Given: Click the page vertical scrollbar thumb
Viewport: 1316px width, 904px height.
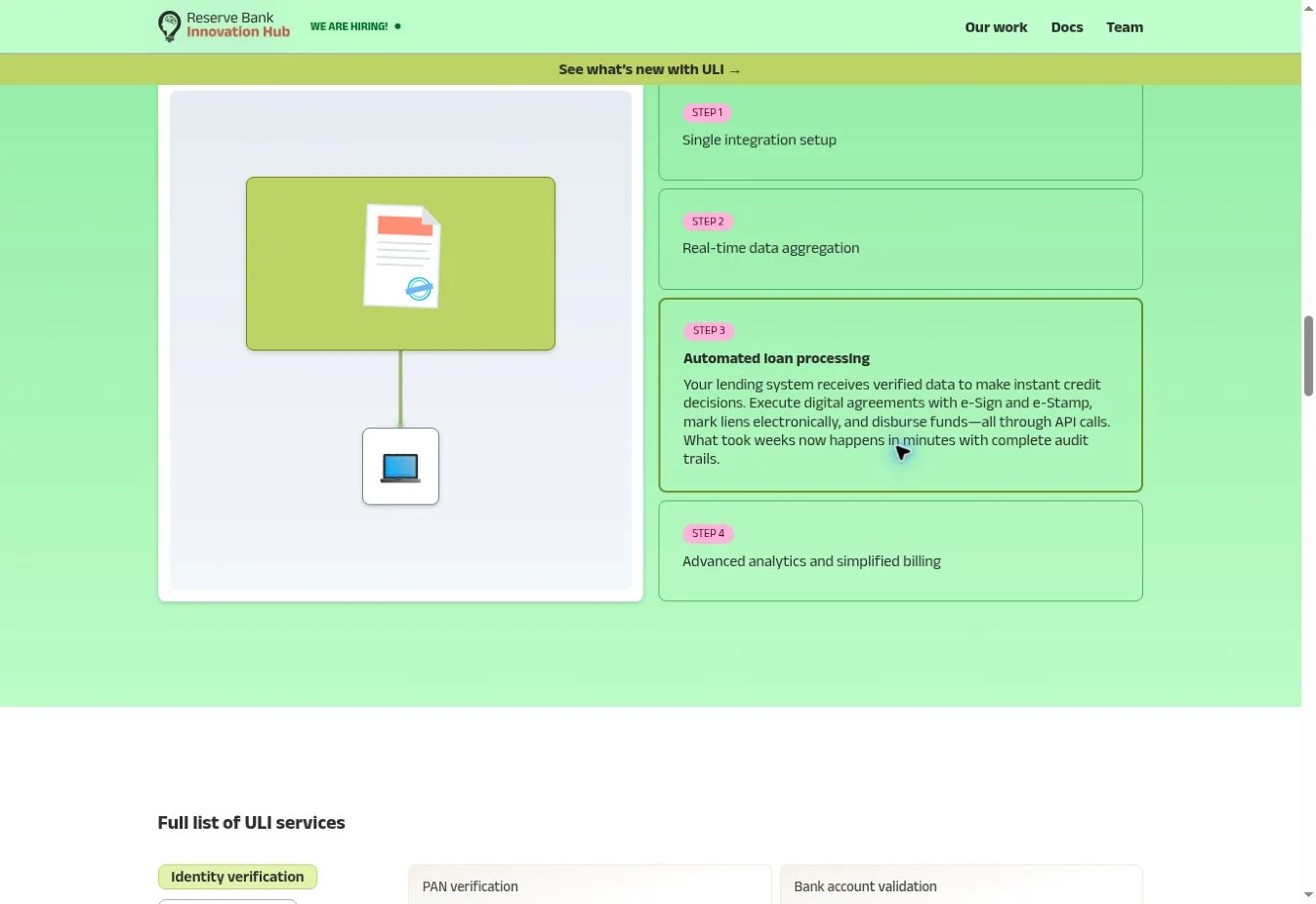Looking at the screenshot, I should pos(1308,356).
